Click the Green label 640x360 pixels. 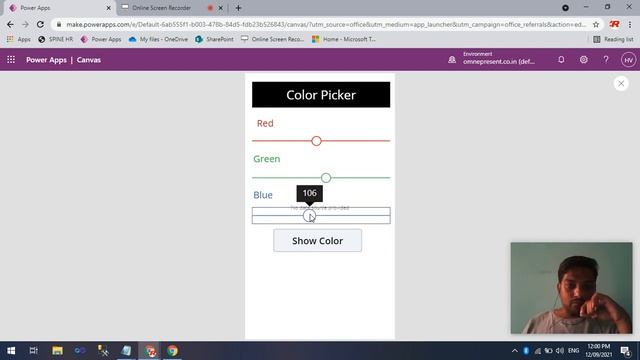pyautogui.click(x=267, y=159)
